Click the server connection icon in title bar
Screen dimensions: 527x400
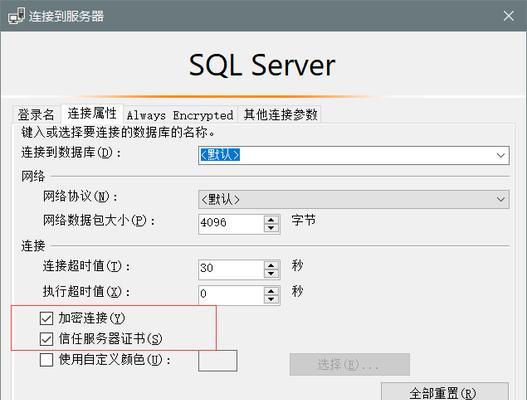(x=16, y=15)
